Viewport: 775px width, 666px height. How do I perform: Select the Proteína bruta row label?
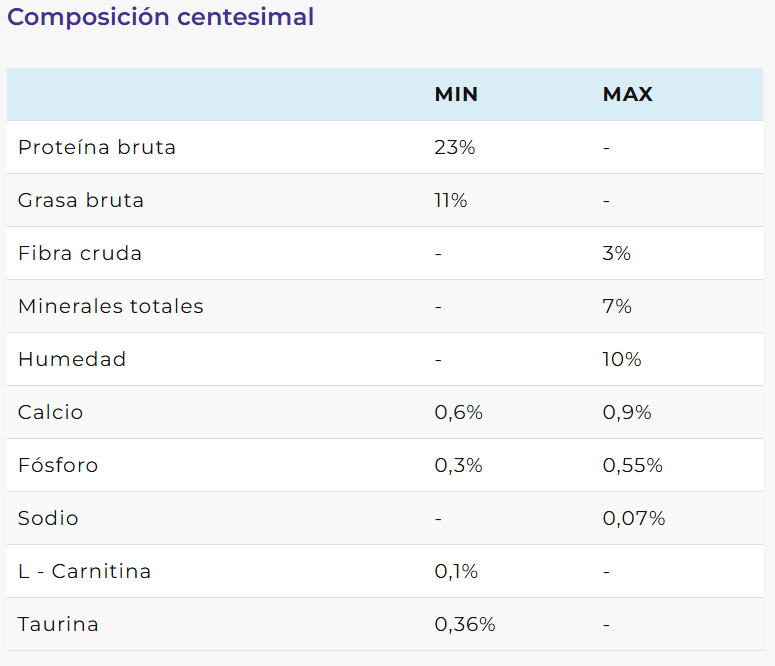coord(97,147)
